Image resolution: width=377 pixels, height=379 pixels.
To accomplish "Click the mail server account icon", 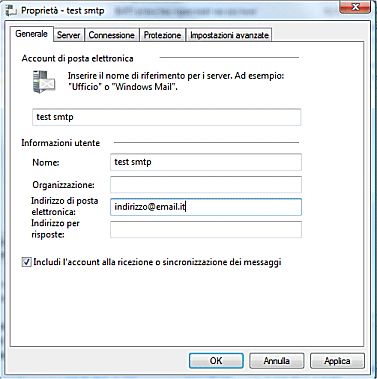I will coord(44,82).
